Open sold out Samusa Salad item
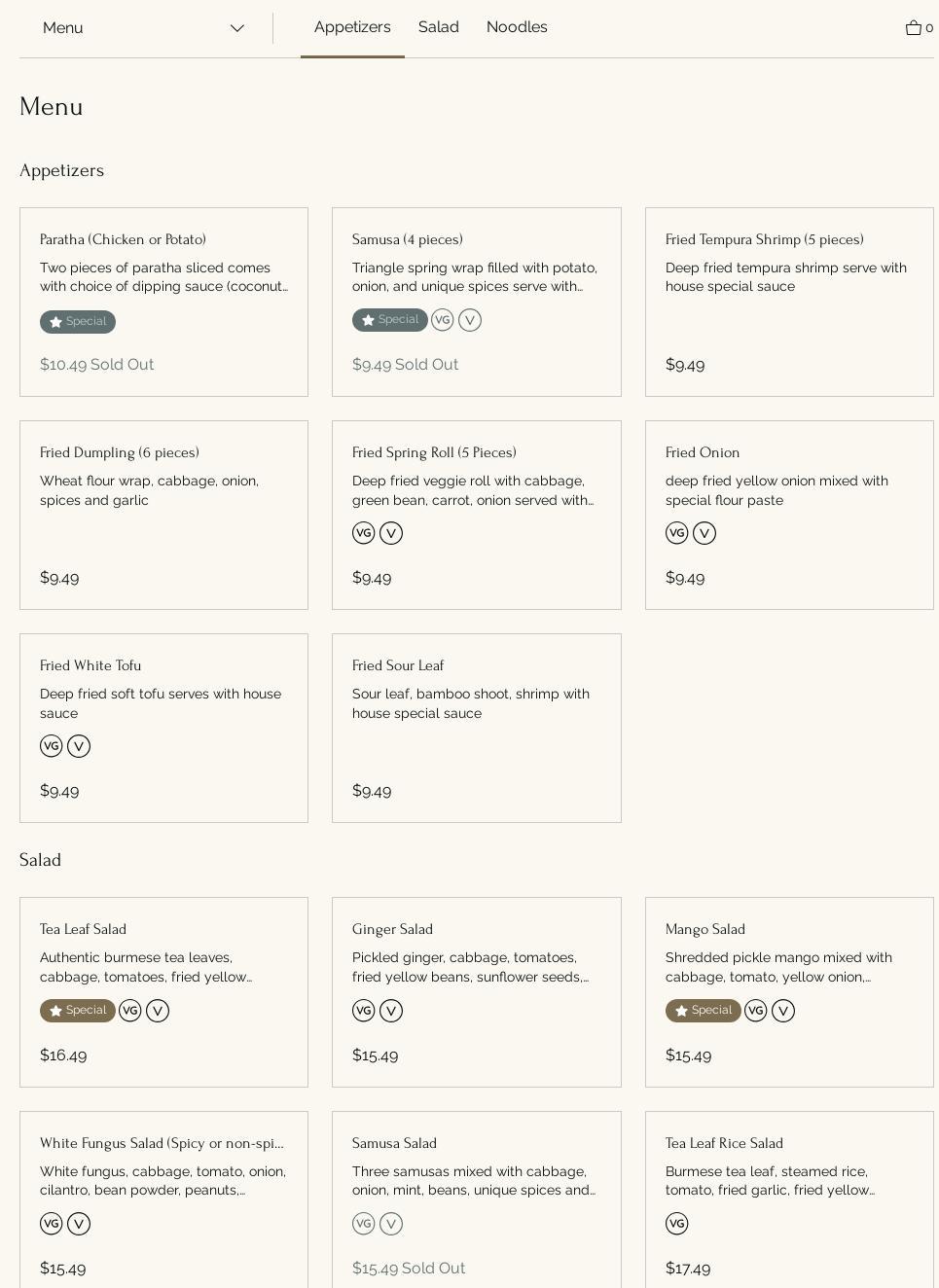Screen dimensions: 939x1288 click(476, 1197)
